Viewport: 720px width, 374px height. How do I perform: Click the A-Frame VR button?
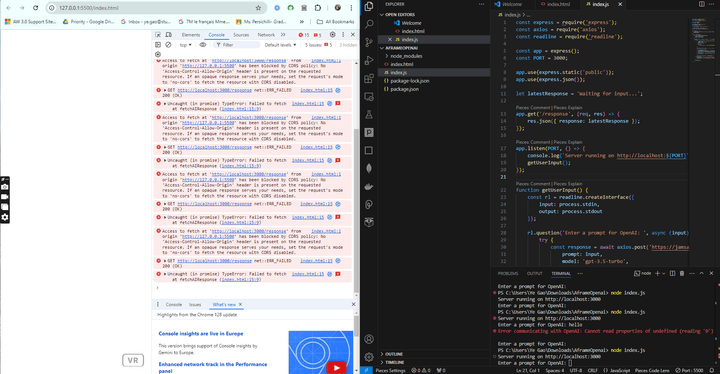click(x=133, y=360)
